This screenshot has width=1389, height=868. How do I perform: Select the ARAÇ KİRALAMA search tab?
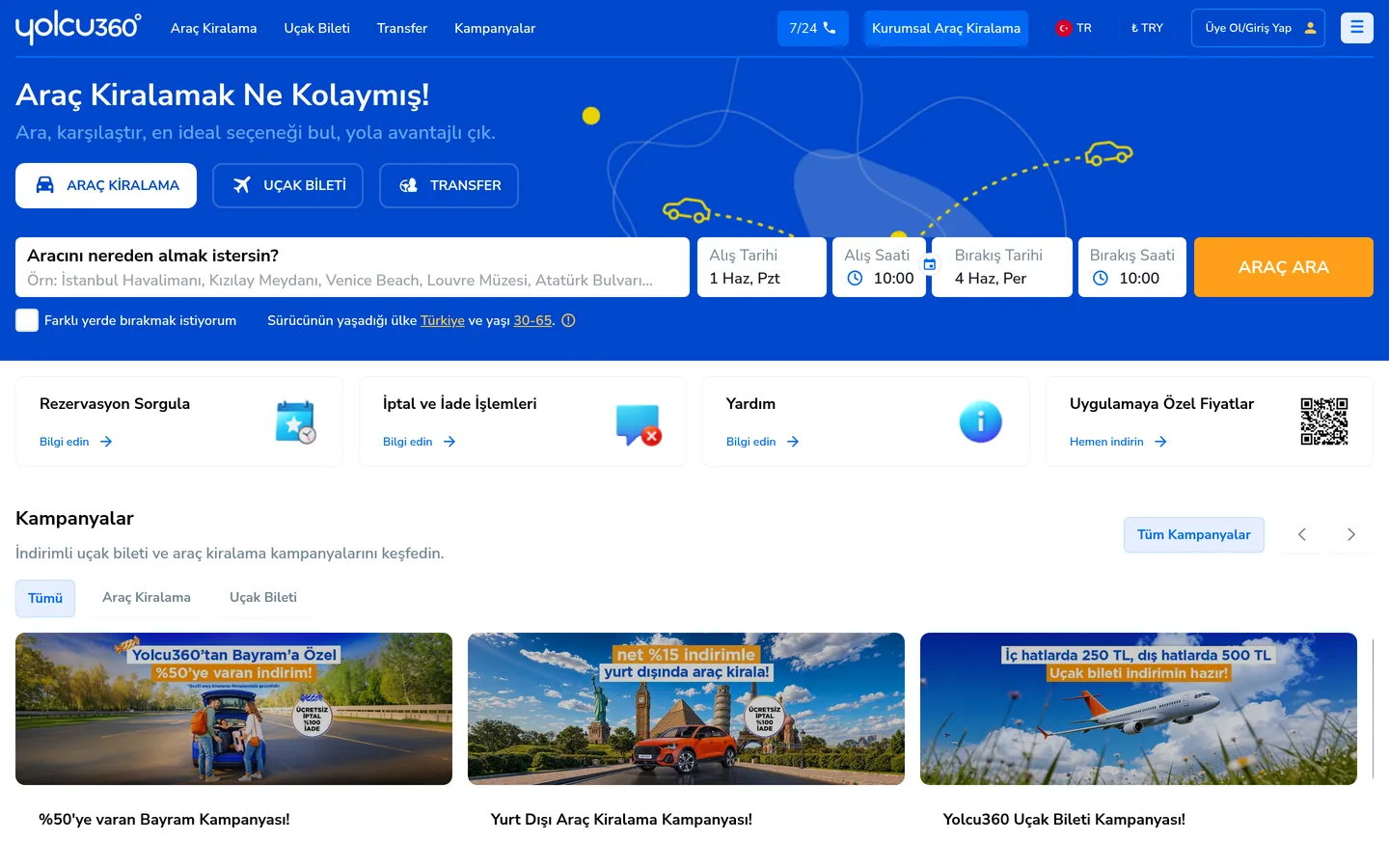[106, 185]
